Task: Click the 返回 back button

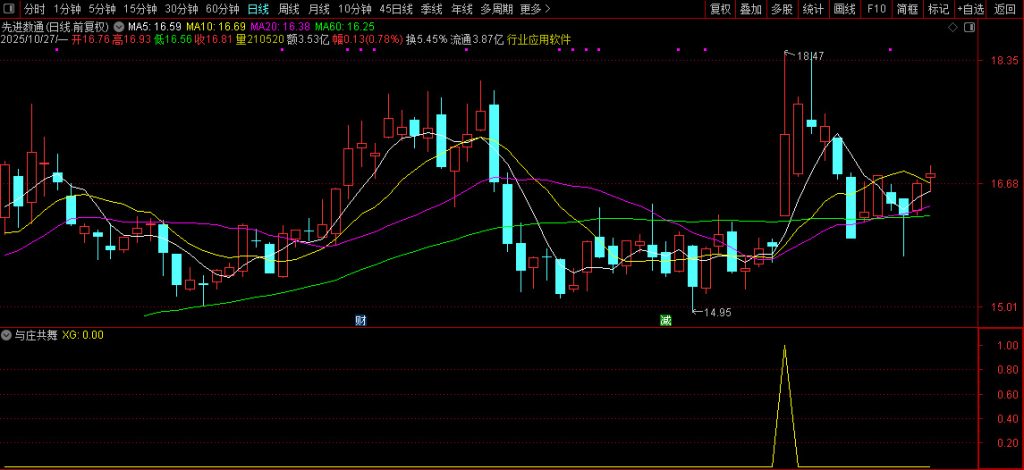Action: pyautogui.click(x=1005, y=9)
